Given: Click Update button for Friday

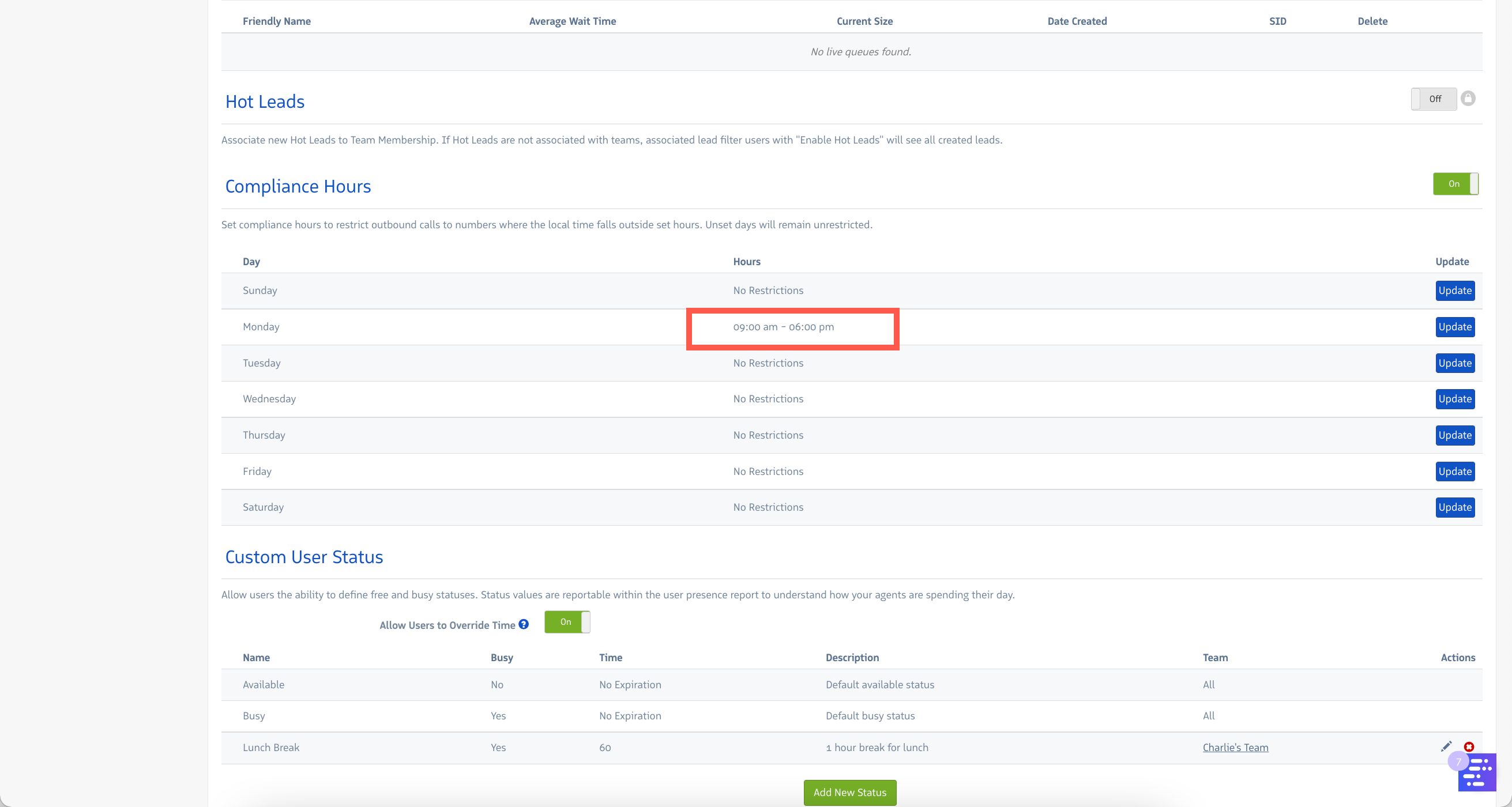Looking at the screenshot, I should (x=1454, y=472).
